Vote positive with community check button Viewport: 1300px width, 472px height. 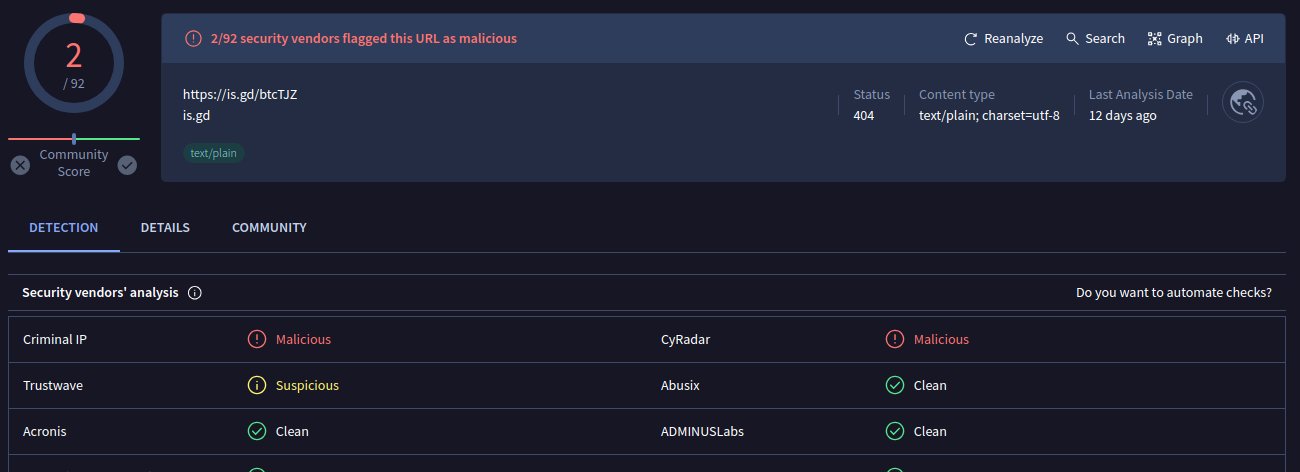coord(127,165)
